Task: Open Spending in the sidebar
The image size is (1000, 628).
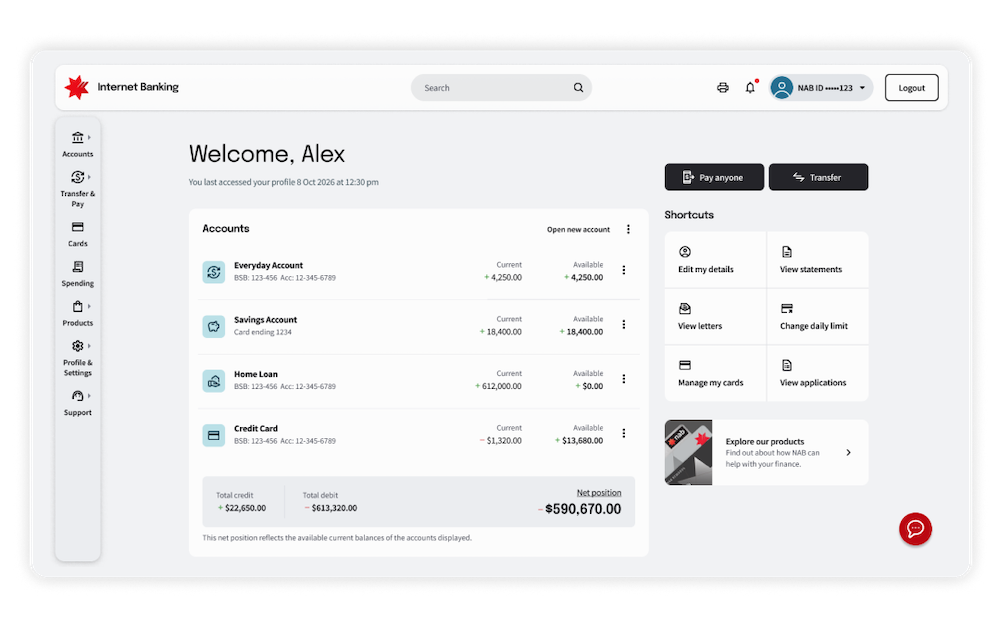Action: (x=77, y=274)
